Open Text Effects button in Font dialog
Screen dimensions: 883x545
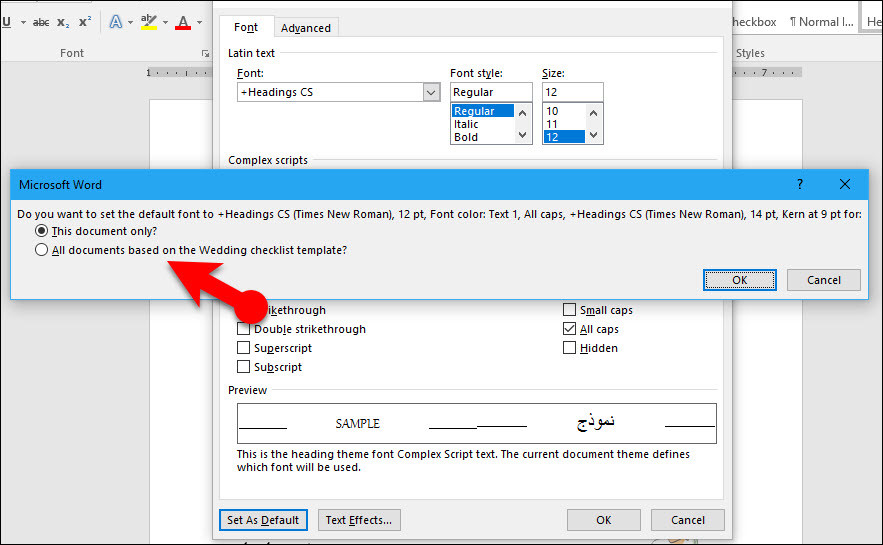click(359, 520)
